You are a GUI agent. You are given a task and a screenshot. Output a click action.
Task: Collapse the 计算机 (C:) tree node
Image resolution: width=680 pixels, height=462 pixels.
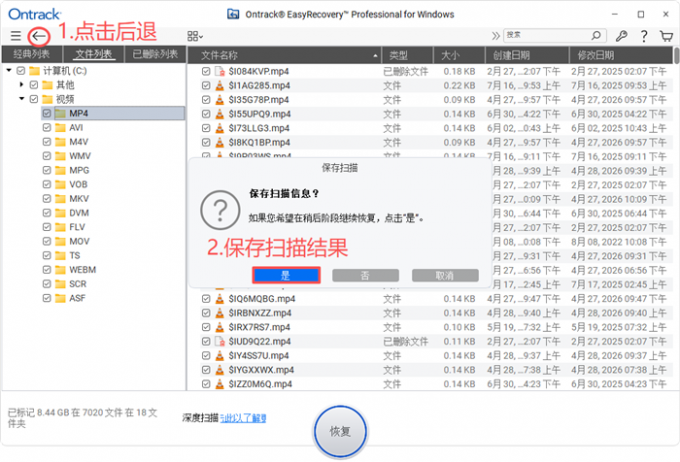9,70
